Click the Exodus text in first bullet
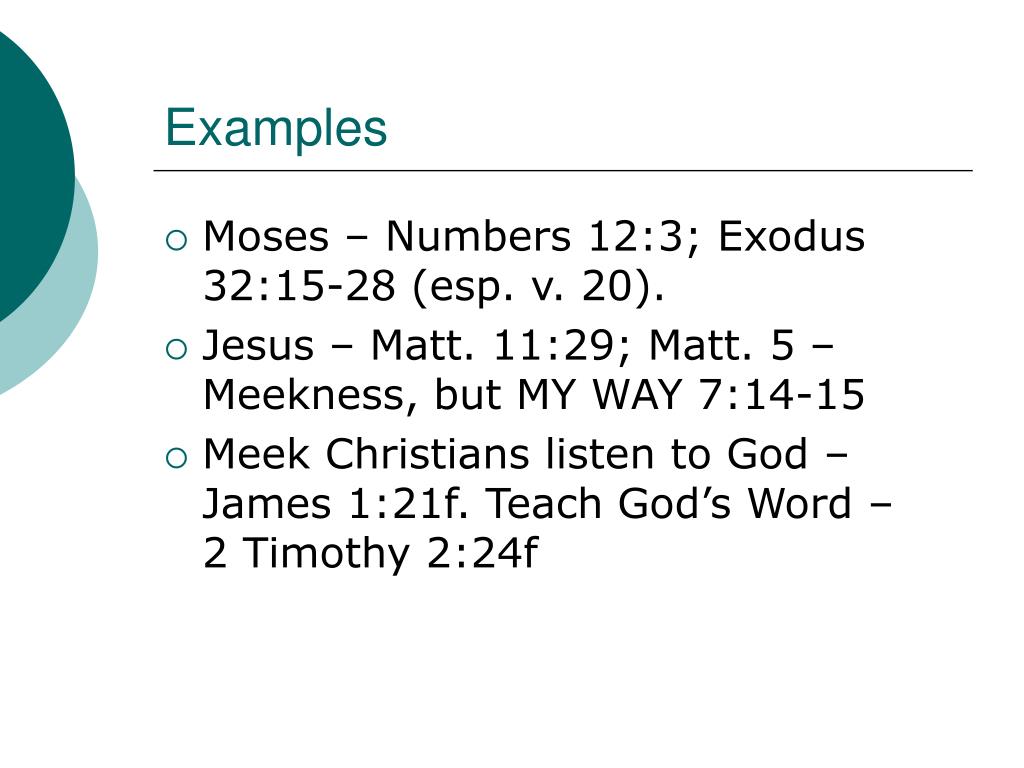 [792, 236]
